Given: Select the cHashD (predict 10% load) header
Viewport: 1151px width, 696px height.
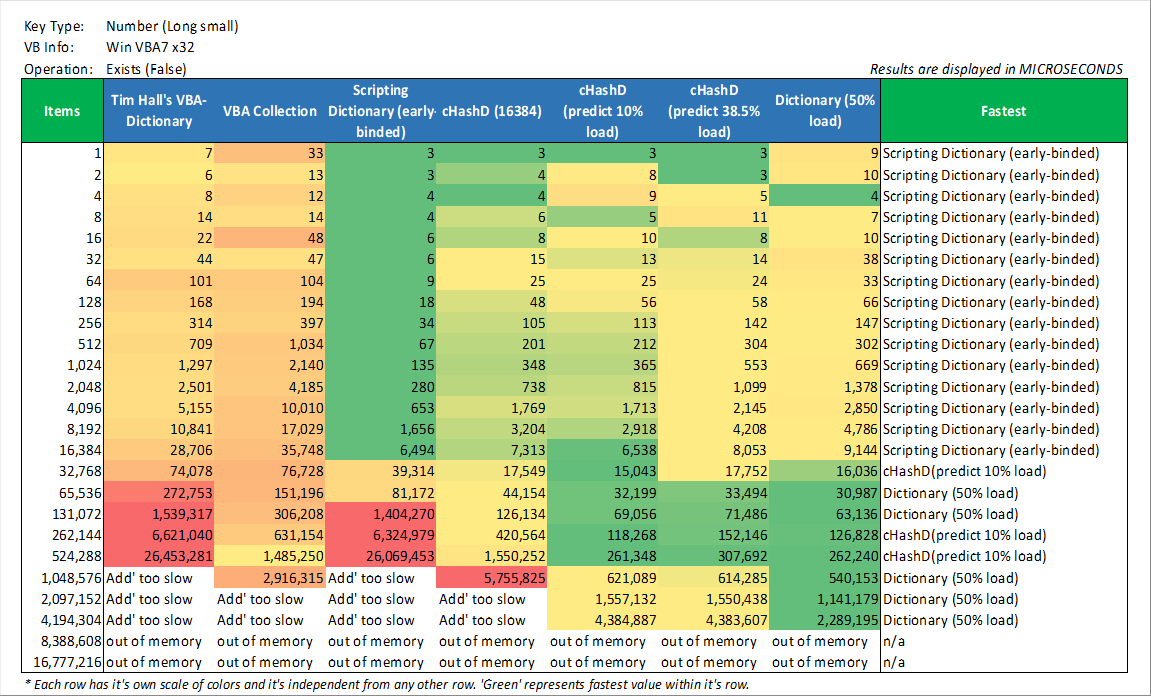Looking at the screenshot, I should point(602,111).
